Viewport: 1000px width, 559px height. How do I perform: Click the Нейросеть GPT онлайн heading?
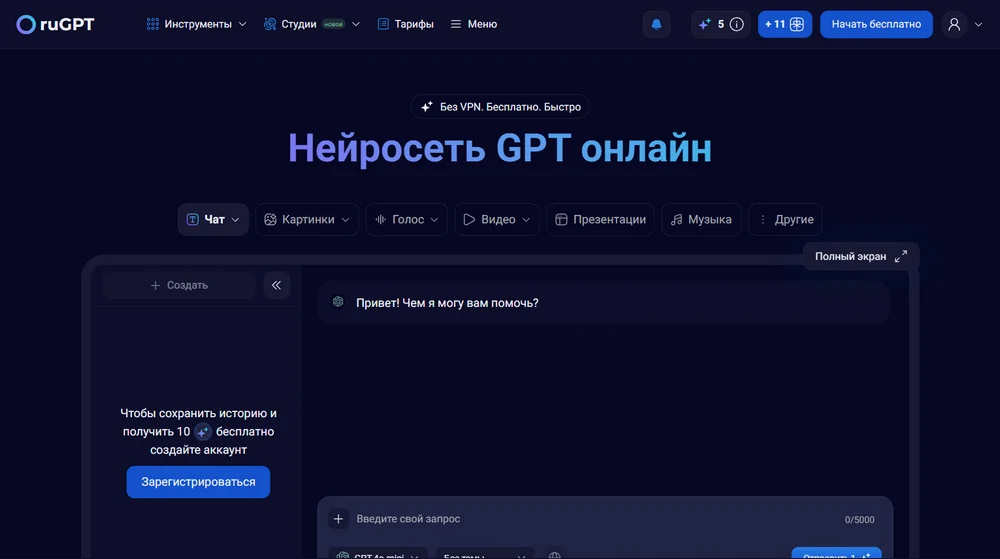(x=500, y=148)
